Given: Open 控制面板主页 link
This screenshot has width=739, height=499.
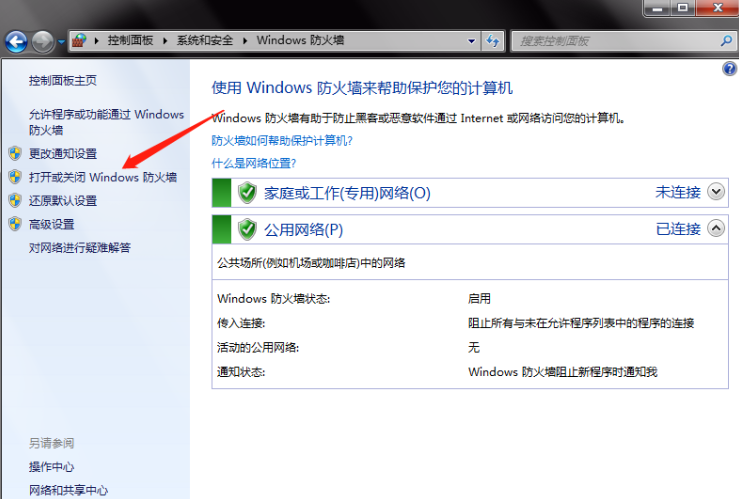Looking at the screenshot, I should click(x=63, y=81).
